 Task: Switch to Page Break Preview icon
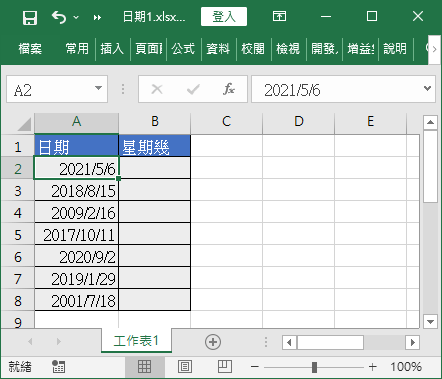[x=225, y=367]
